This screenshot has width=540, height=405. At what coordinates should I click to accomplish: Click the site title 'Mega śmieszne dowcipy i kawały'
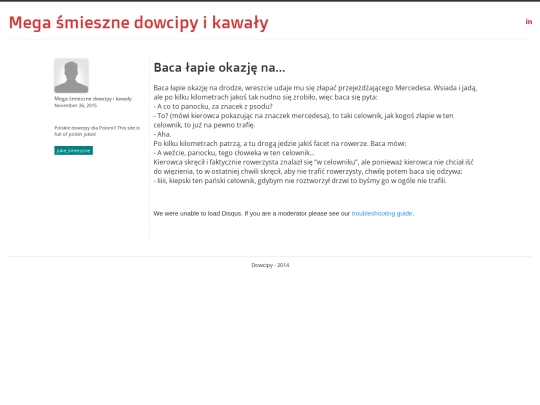click(x=138, y=23)
